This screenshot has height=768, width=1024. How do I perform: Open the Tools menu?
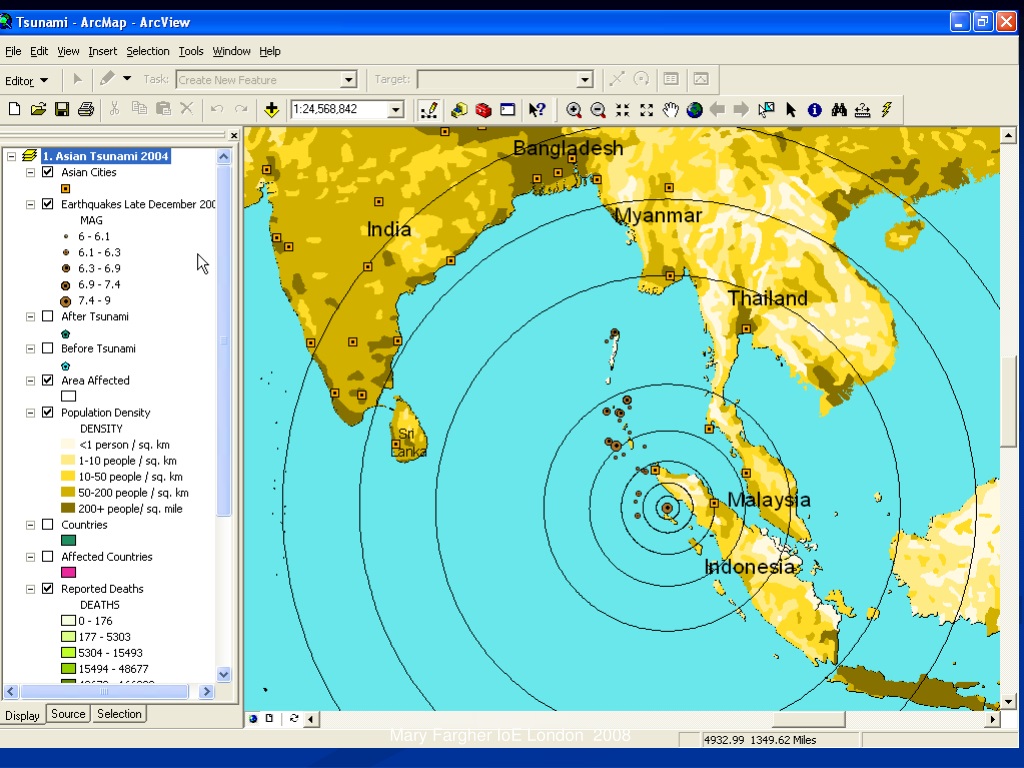pos(191,51)
